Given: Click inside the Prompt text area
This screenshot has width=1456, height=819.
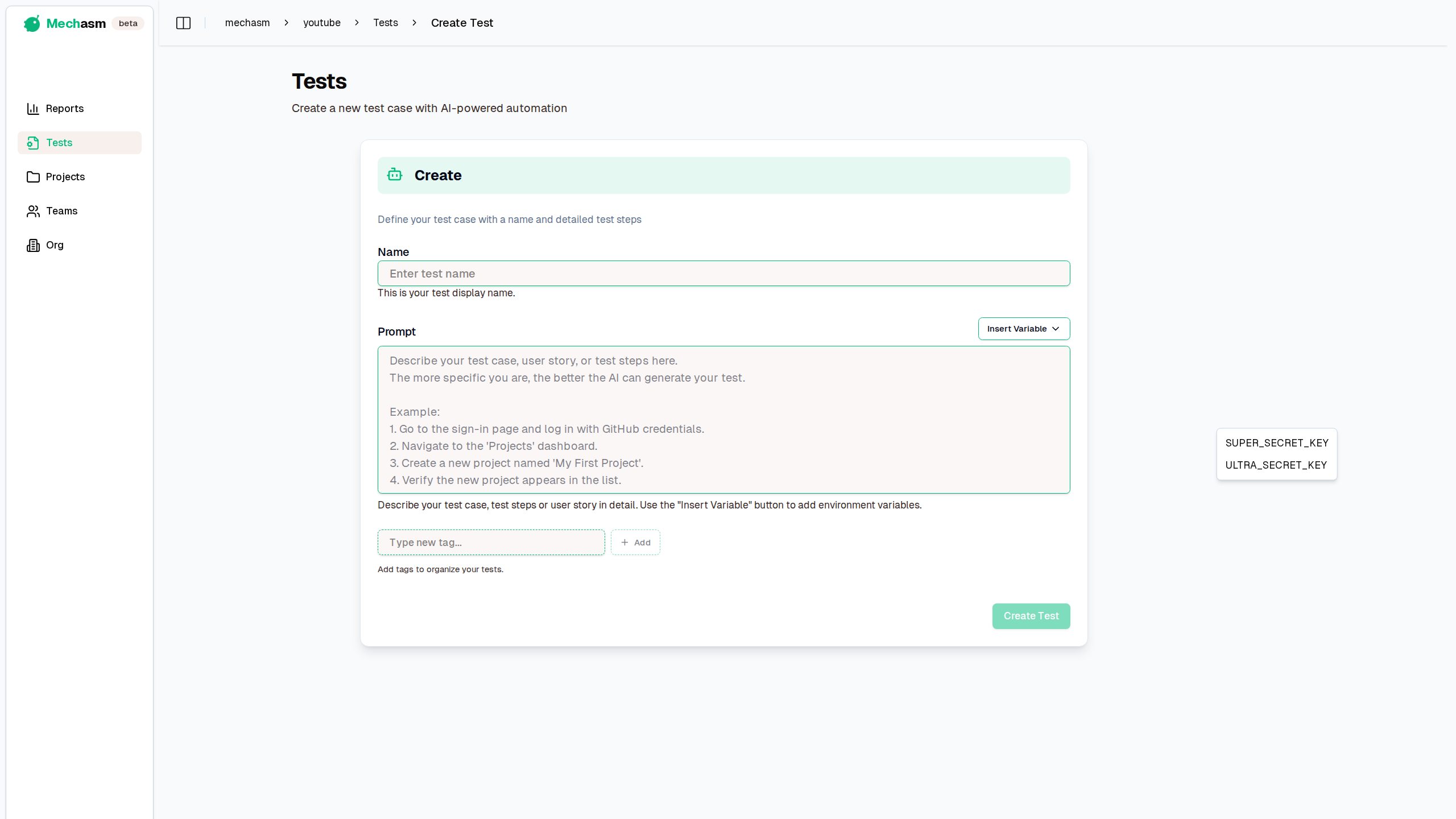Looking at the screenshot, I should pos(723,420).
